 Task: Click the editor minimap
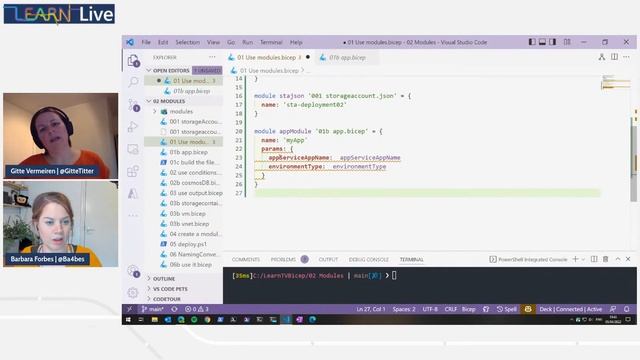coord(615,83)
